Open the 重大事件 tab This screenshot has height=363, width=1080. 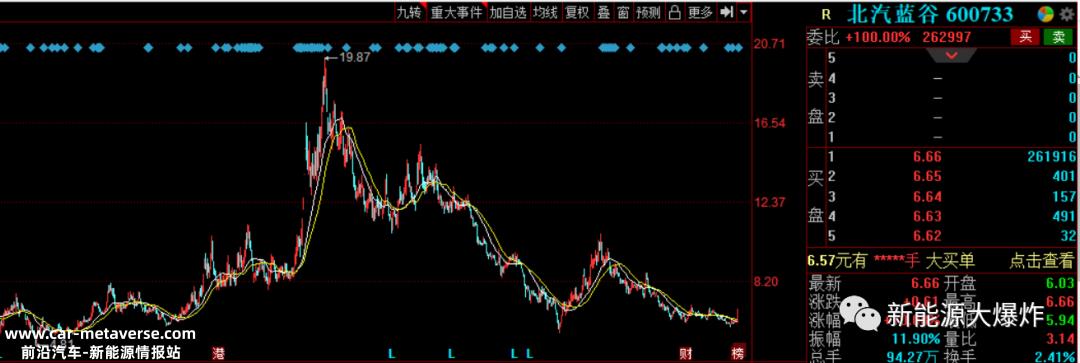point(457,12)
